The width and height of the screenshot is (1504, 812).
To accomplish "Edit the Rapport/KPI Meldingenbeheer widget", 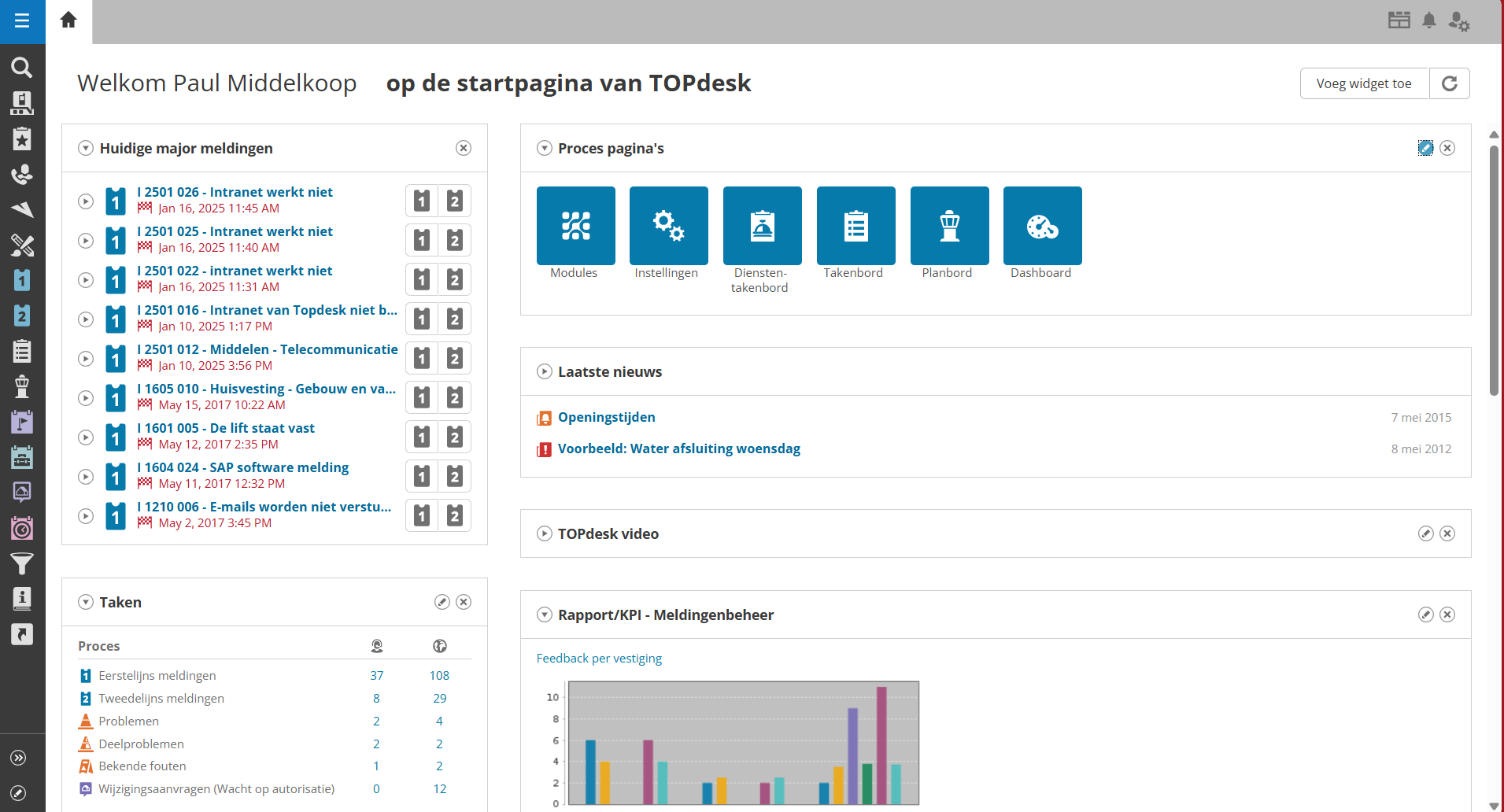I will pyautogui.click(x=1425, y=615).
